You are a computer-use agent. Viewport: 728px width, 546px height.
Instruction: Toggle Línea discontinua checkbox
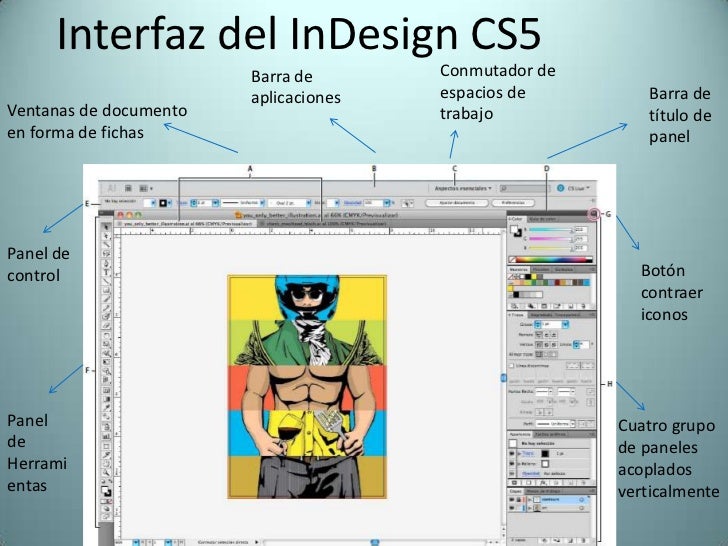tap(511, 366)
